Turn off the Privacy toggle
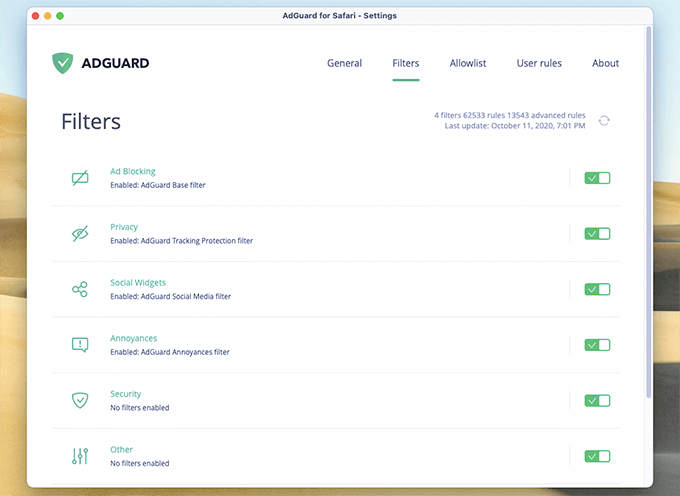Image resolution: width=680 pixels, height=496 pixels. 597,234
